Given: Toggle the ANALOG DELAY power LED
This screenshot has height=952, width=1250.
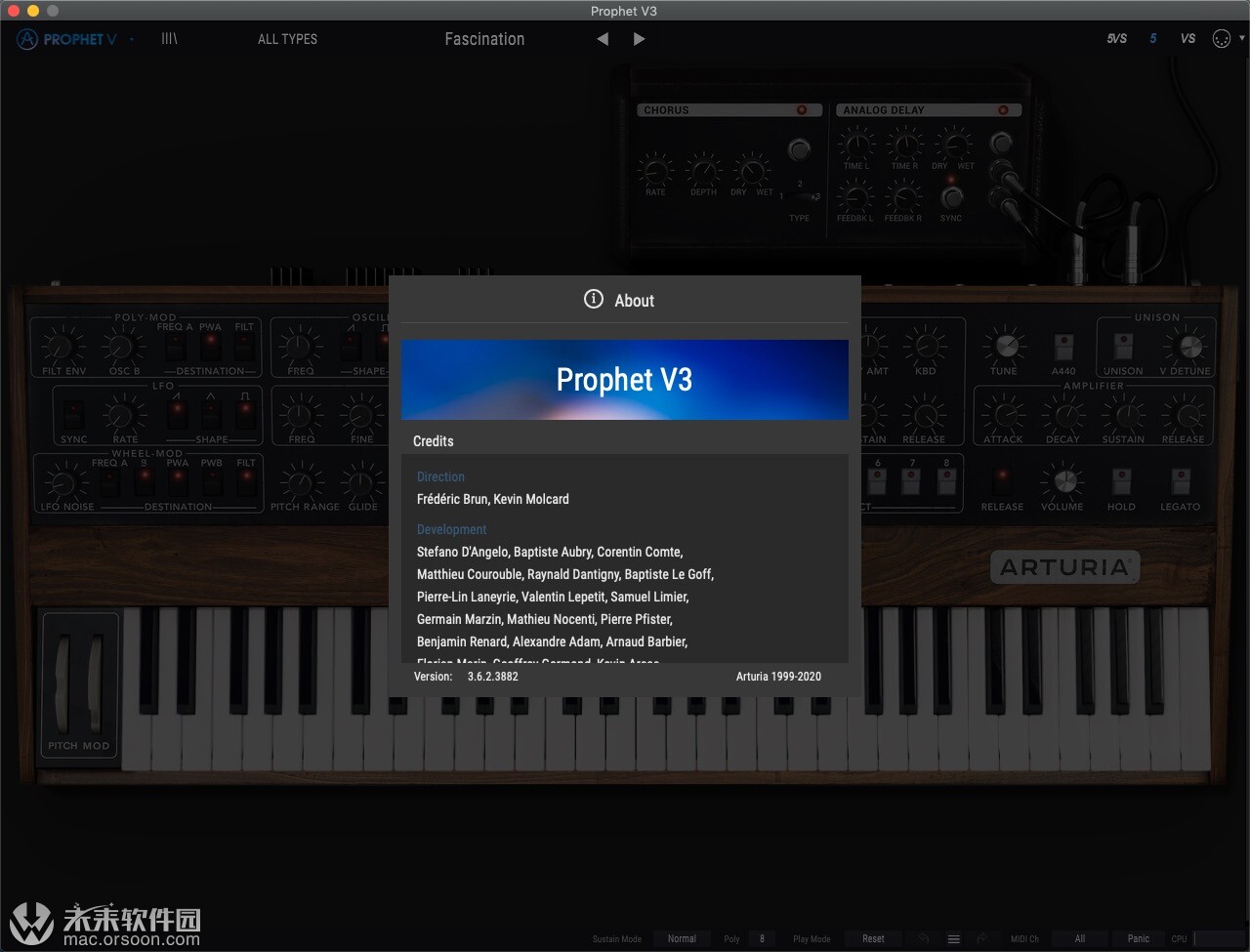Looking at the screenshot, I should tap(1003, 110).
